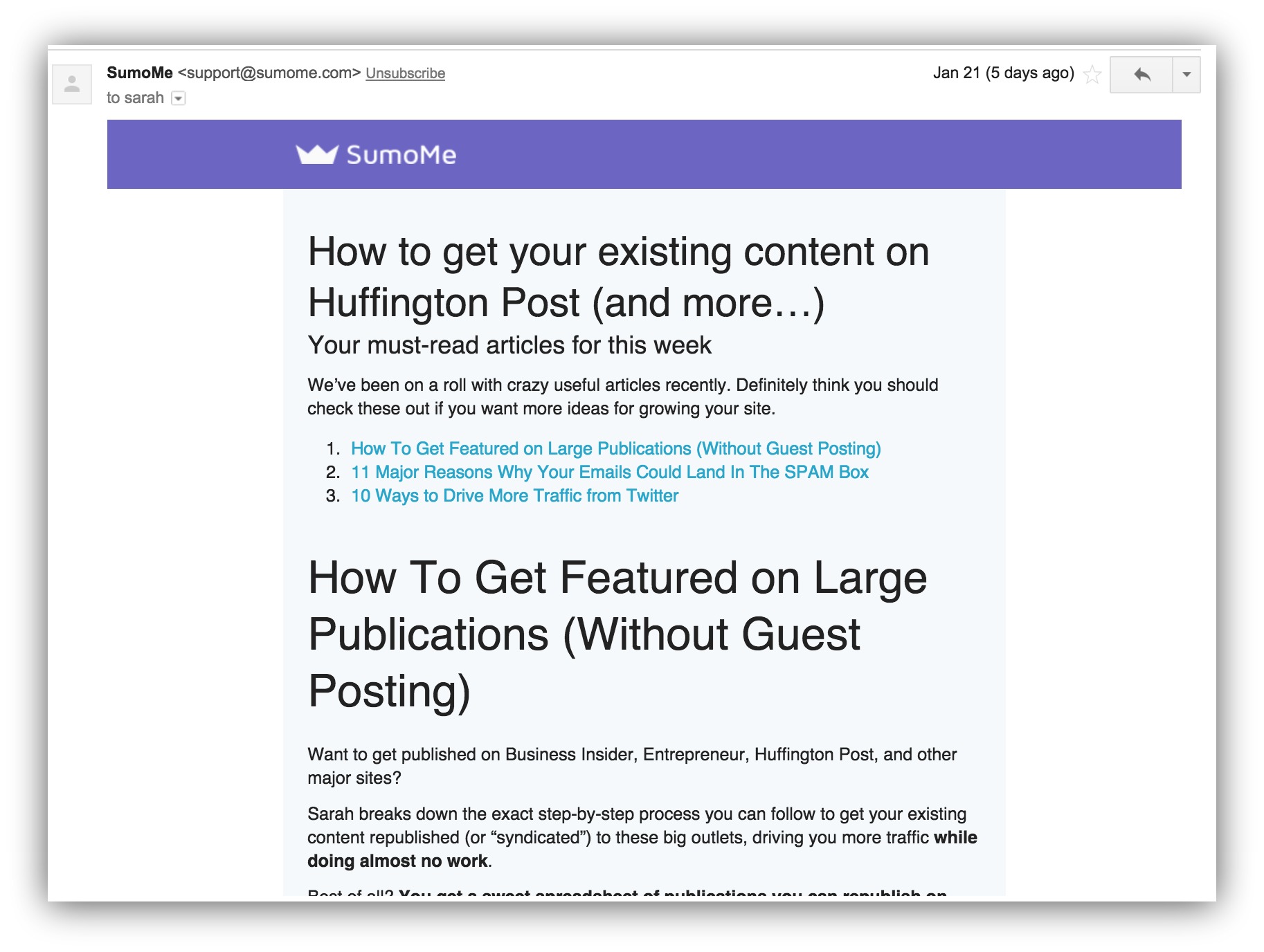Click subheading 'Your must-read articles for this week'
Viewport: 1264px width, 952px height.
pos(509,345)
